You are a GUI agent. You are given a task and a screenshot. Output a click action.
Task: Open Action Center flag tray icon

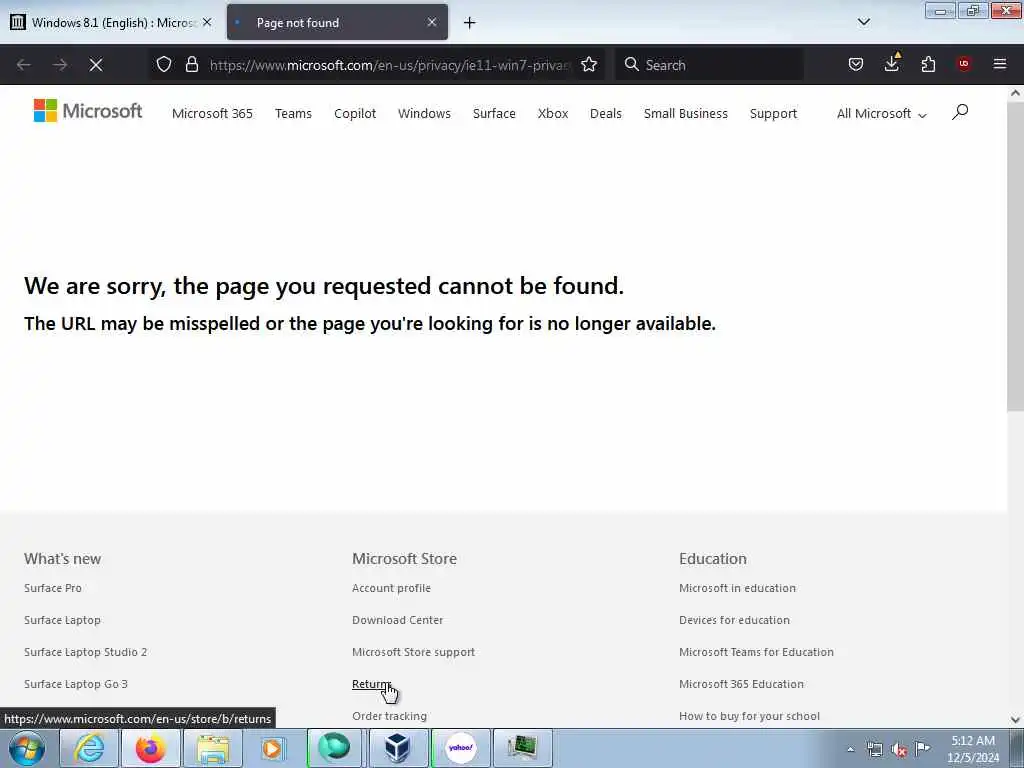point(922,748)
